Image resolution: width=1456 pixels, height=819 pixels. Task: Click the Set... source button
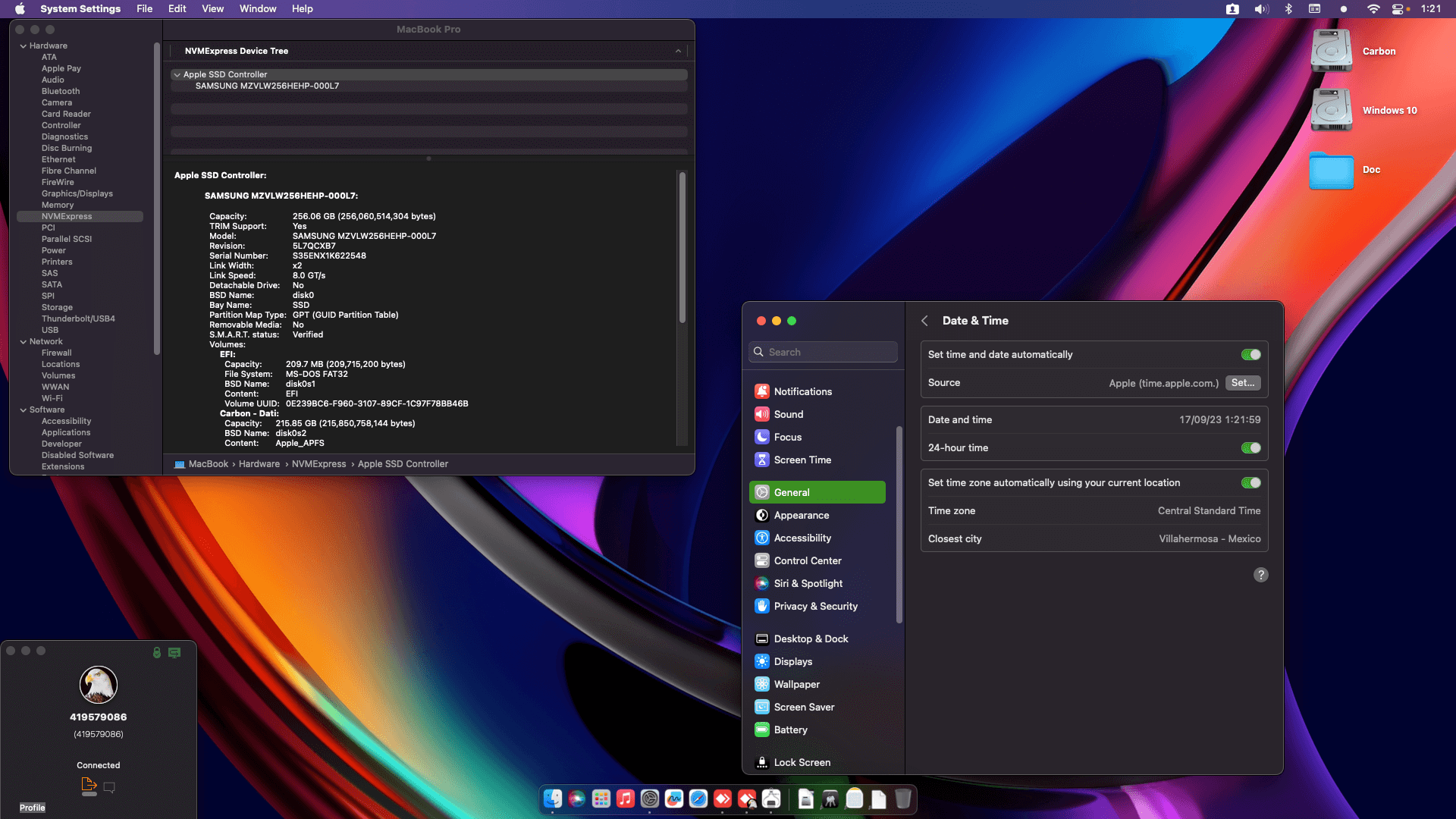click(x=1242, y=383)
